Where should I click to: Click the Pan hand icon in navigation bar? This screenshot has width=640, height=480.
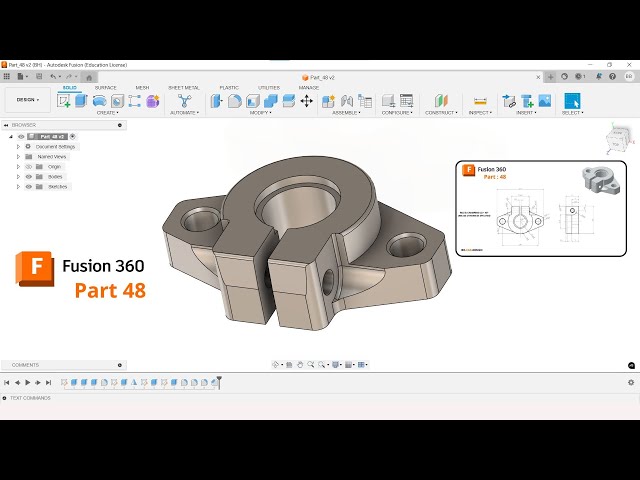300,364
